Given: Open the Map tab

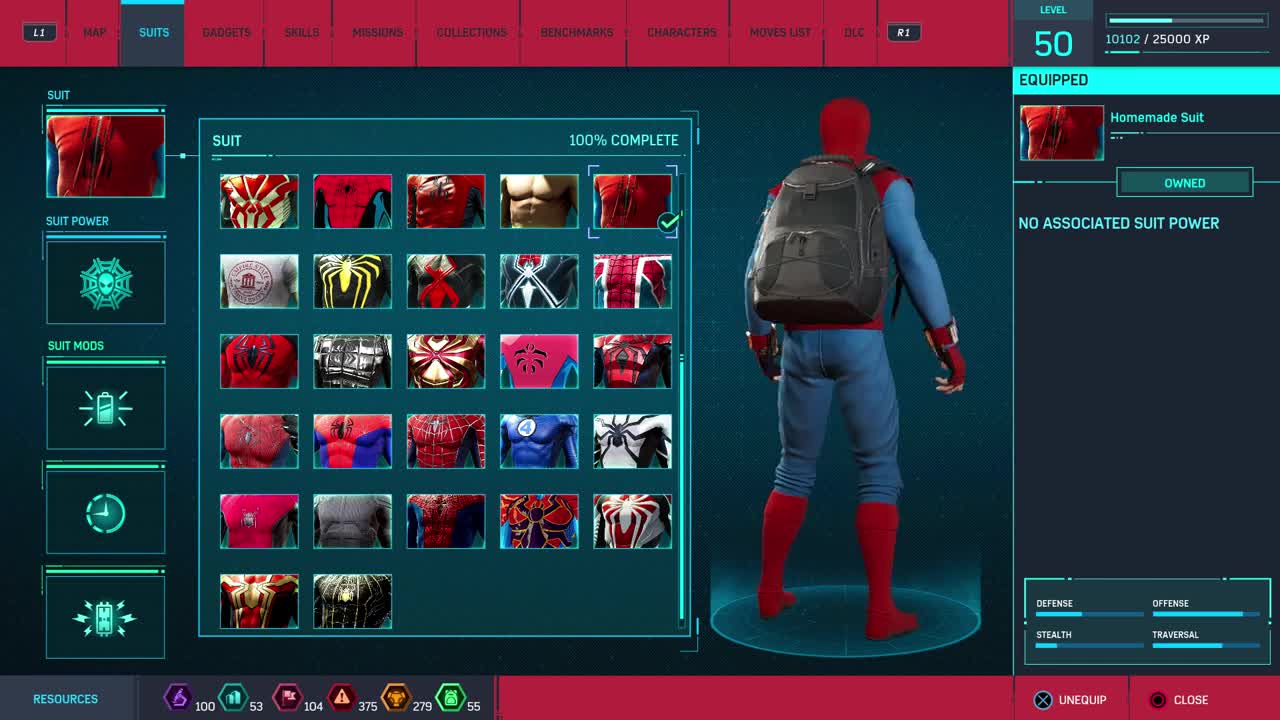Looking at the screenshot, I should [x=95, y=33].
